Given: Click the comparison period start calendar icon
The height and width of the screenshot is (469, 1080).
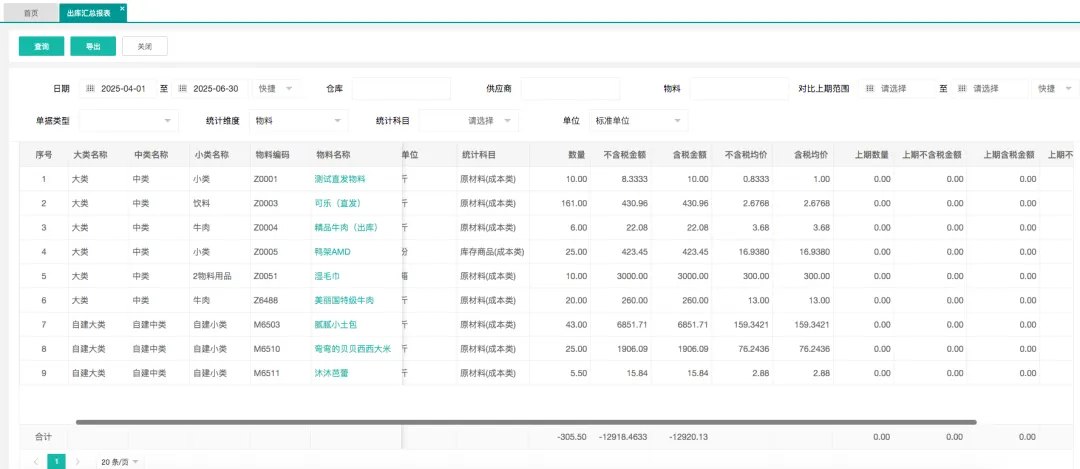Looking at the screenshot, I should pyautogui.click(x=869, y=89).
